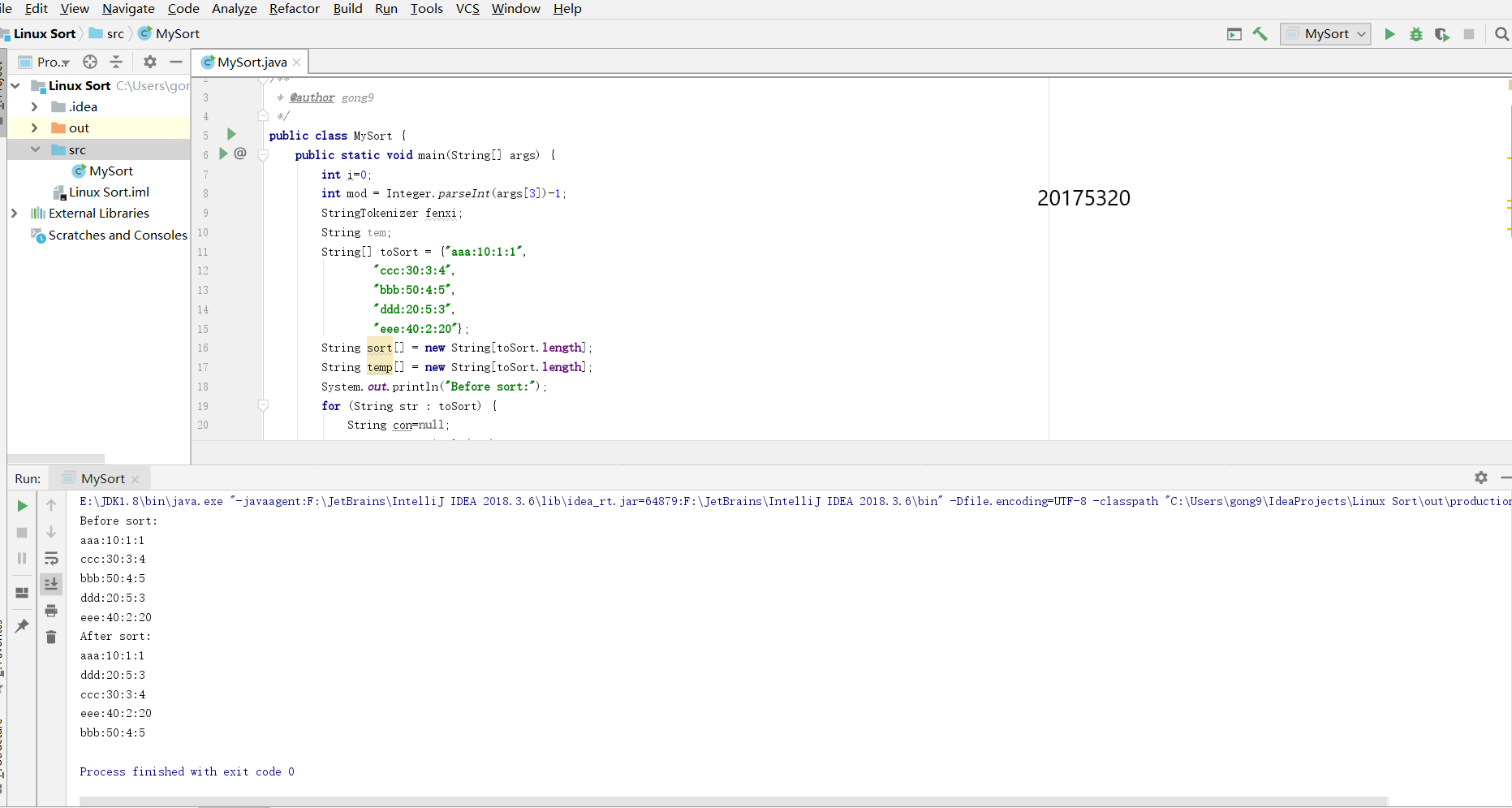The height and width of the screenshot is (808, 1512).
Task: Run MySort with the green toolbar play button
Action: 1389,34
